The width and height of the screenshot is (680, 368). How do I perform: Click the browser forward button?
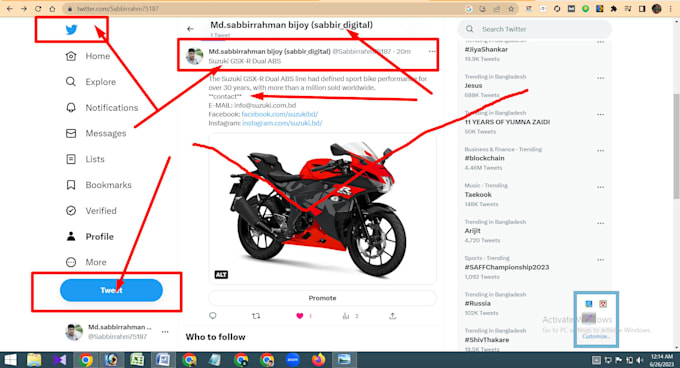click(23, 9)
